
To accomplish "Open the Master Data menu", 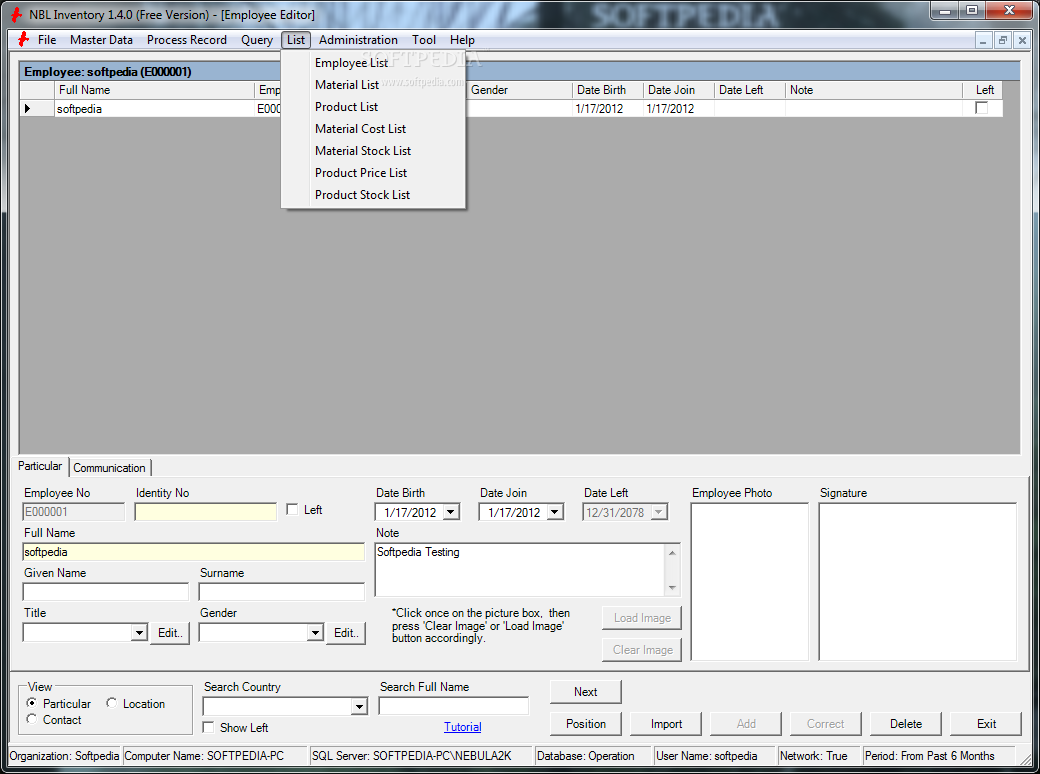I will tap(101, 40).
